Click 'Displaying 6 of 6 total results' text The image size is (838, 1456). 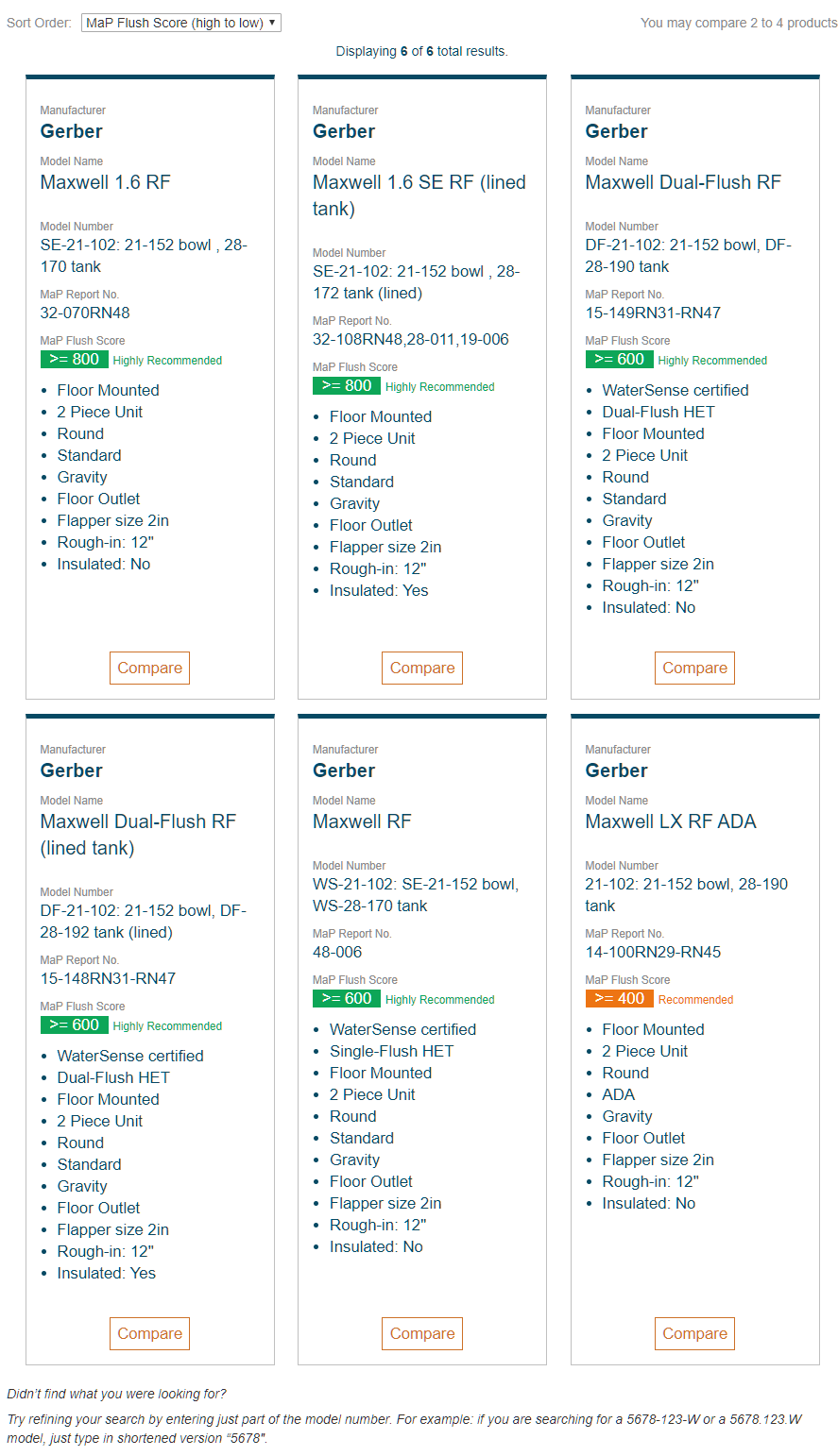(421, 51)
